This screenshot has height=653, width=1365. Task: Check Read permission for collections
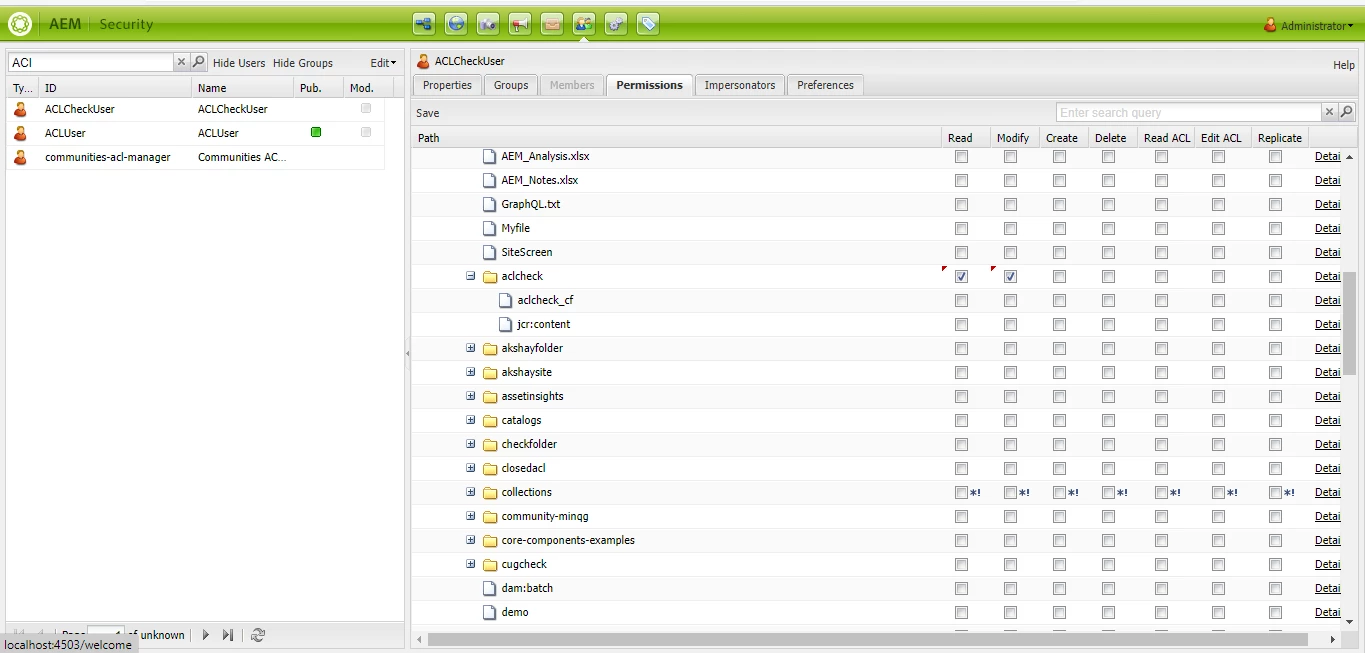(961, 492)
